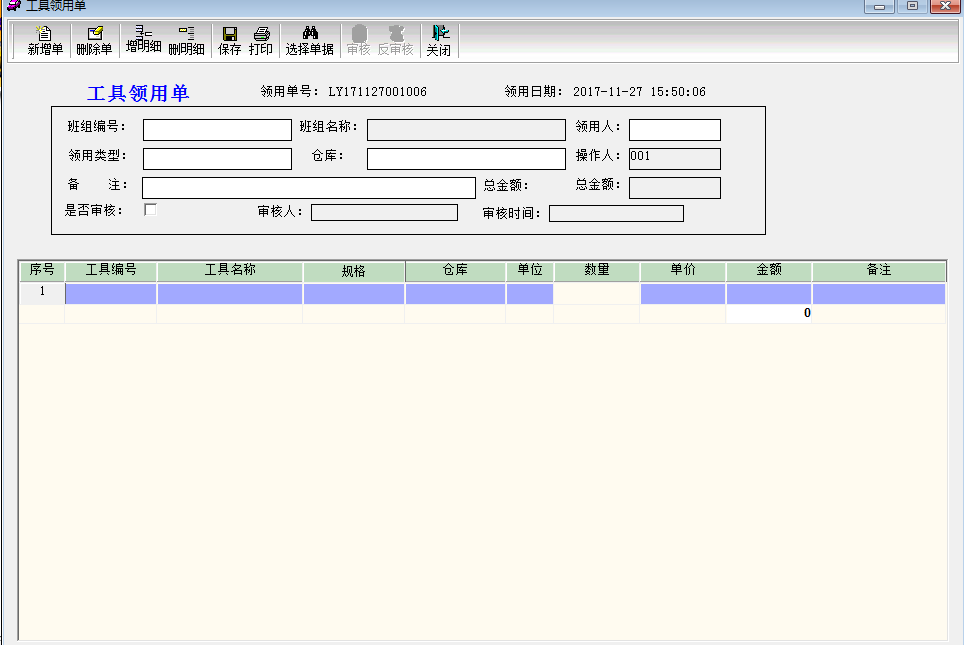Toggle the 是否审核 checkbox
The width and height of the screenshot is (964, 645).
point(150,210)
